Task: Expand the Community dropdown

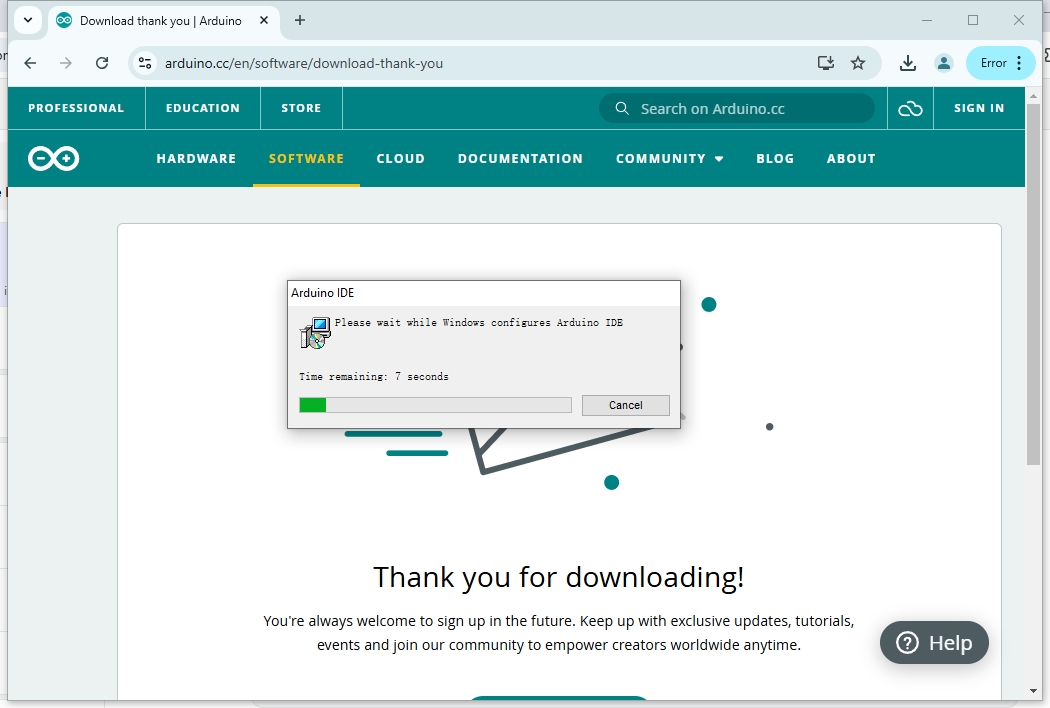Action: (x=670, y=159)
